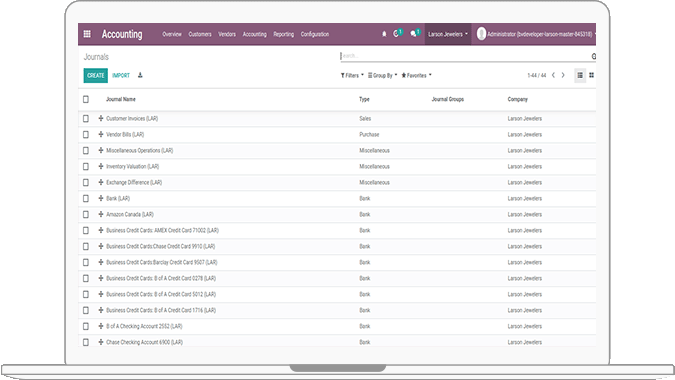The image size is (675, 380).
Task: Switch to list view icon
Action: [x=580, y=75]
